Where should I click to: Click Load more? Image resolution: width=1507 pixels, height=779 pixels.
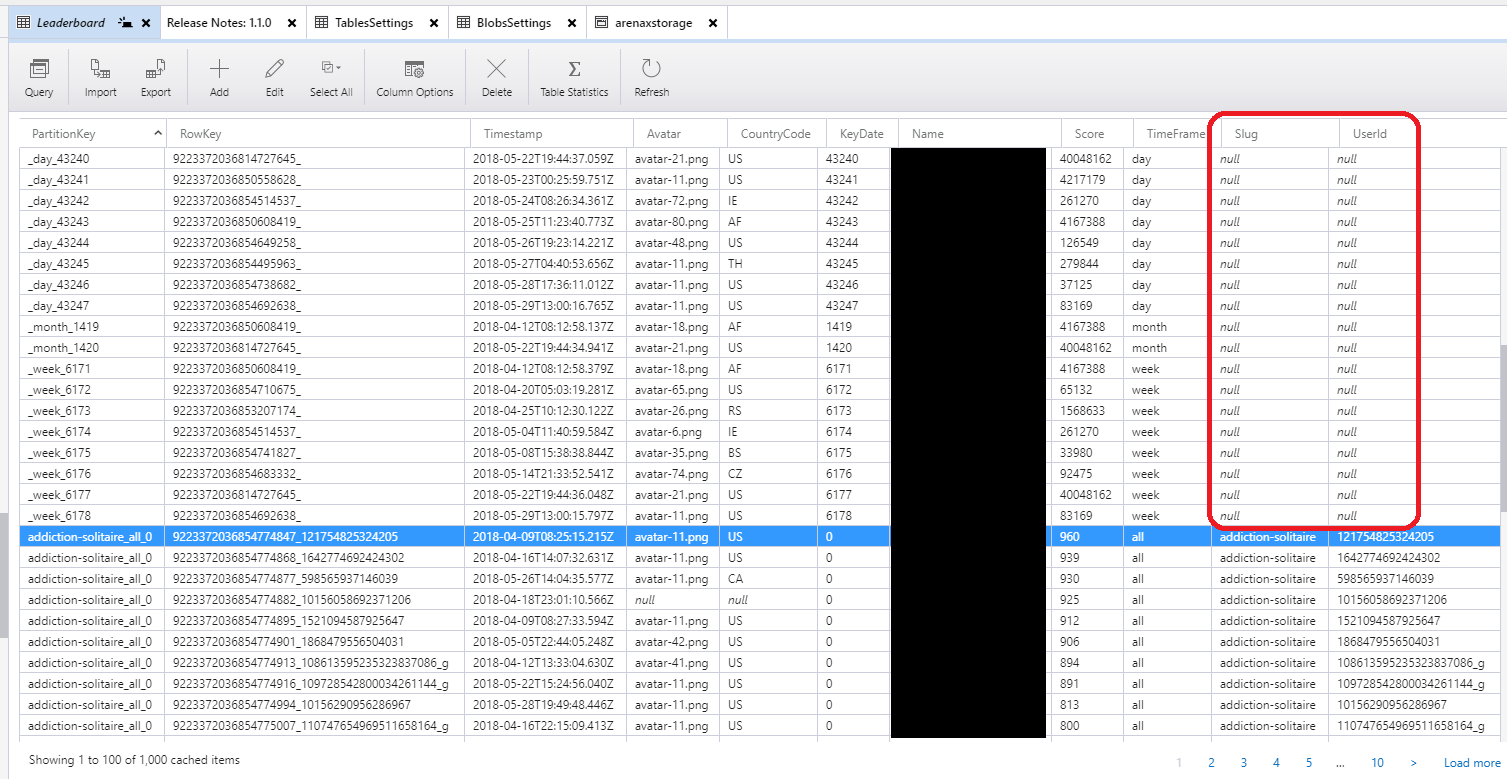click(1471, 762)
